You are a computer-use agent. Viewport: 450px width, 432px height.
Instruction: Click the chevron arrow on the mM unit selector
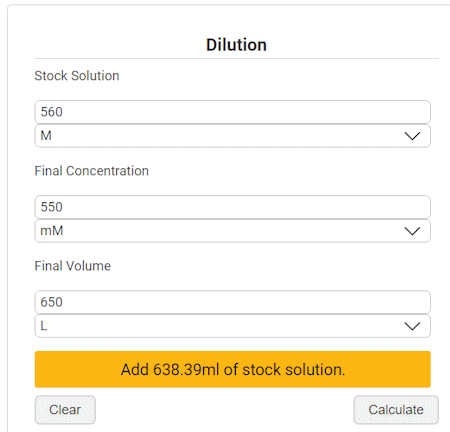click(x=412, y=231)
